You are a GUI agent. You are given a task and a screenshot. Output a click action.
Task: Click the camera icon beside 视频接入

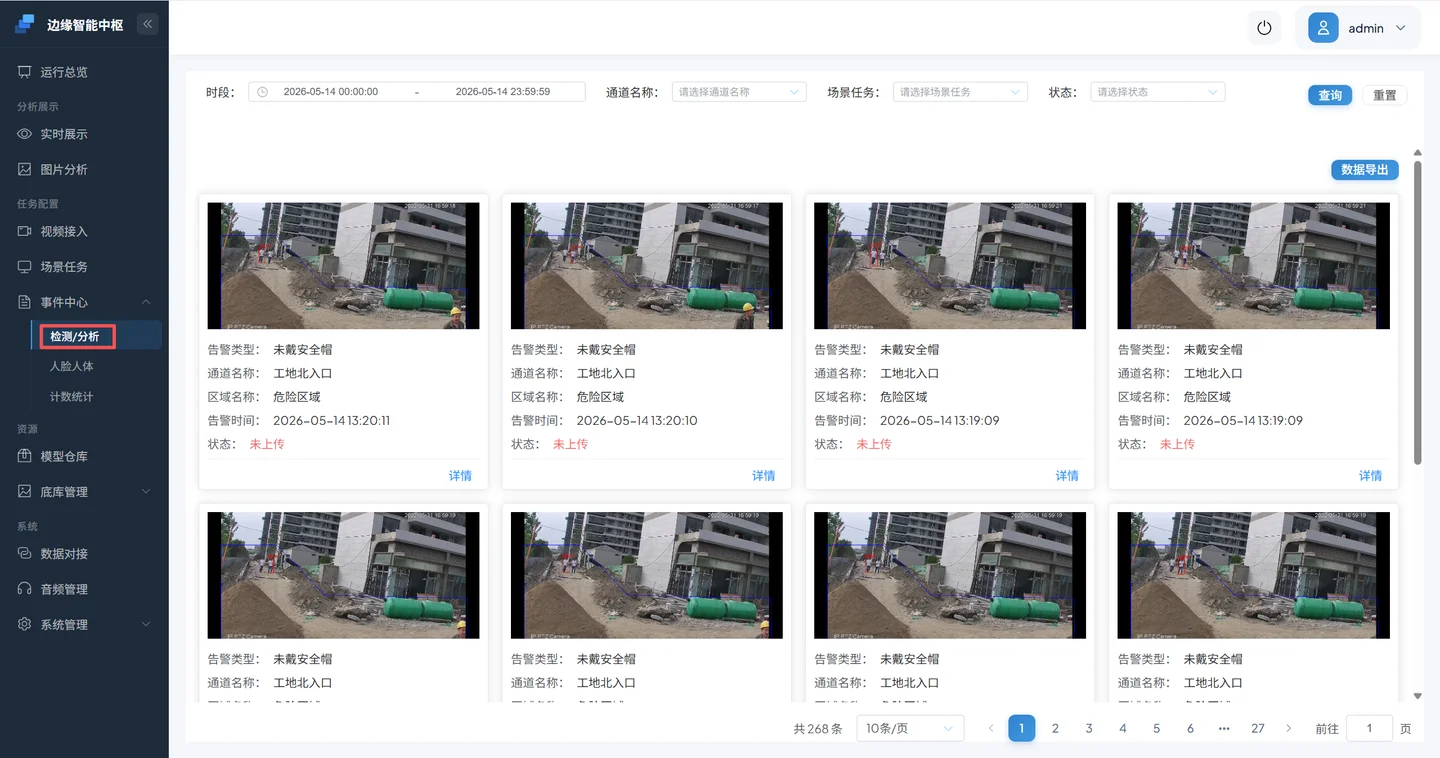point(25,231)
